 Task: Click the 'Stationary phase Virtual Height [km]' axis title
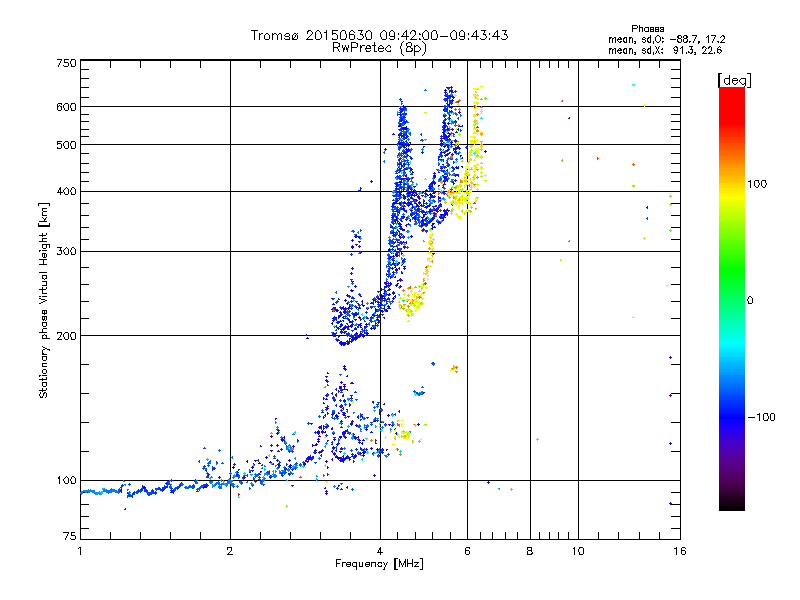click(x=44, y=300)
